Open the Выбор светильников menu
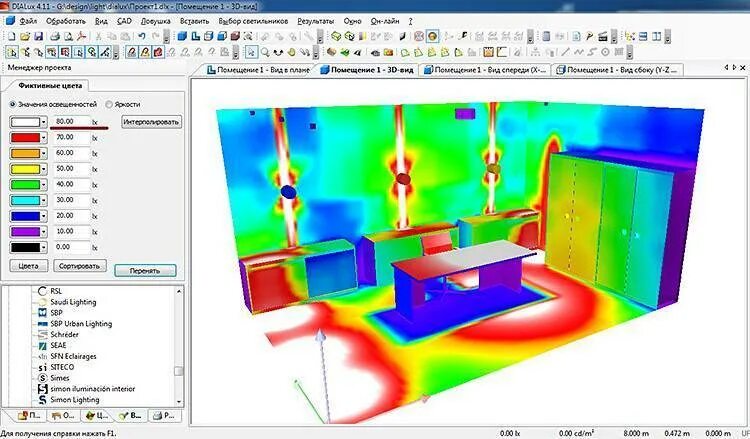The image size is (750, 439). (253, 22)
